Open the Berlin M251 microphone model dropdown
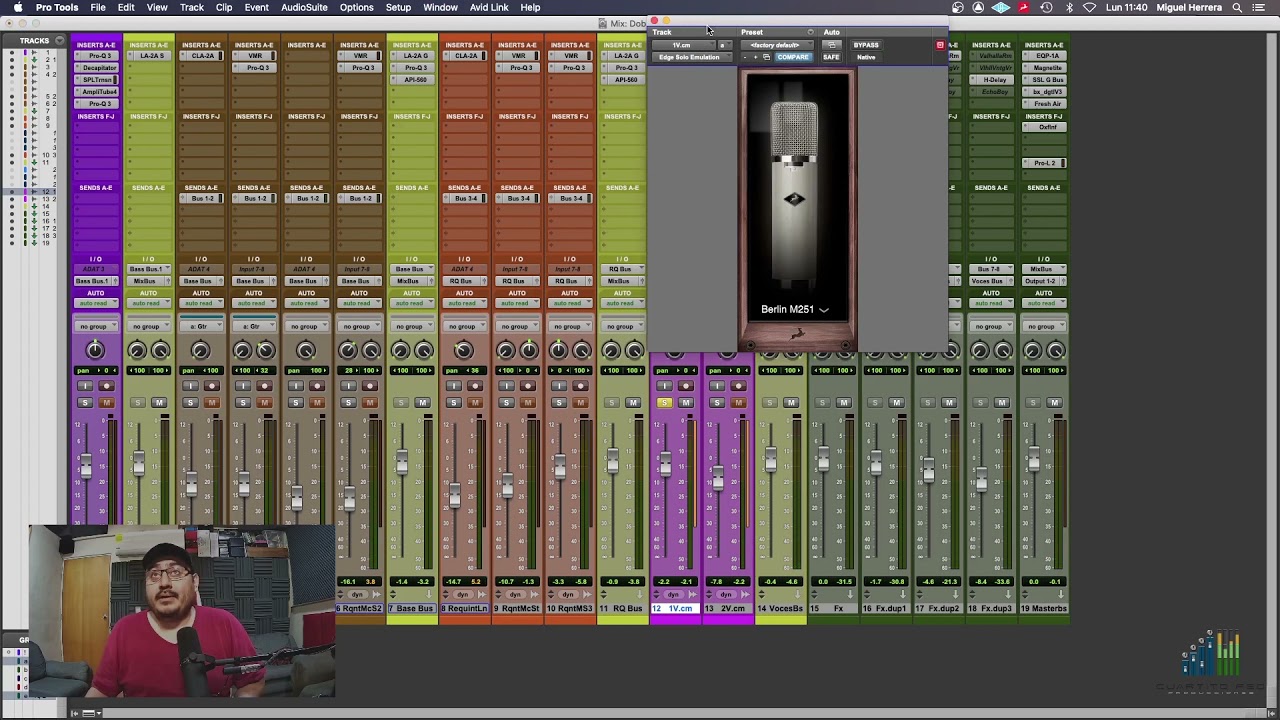The width and height of the screenshot is (1280, 720). (x=795, y=310)
